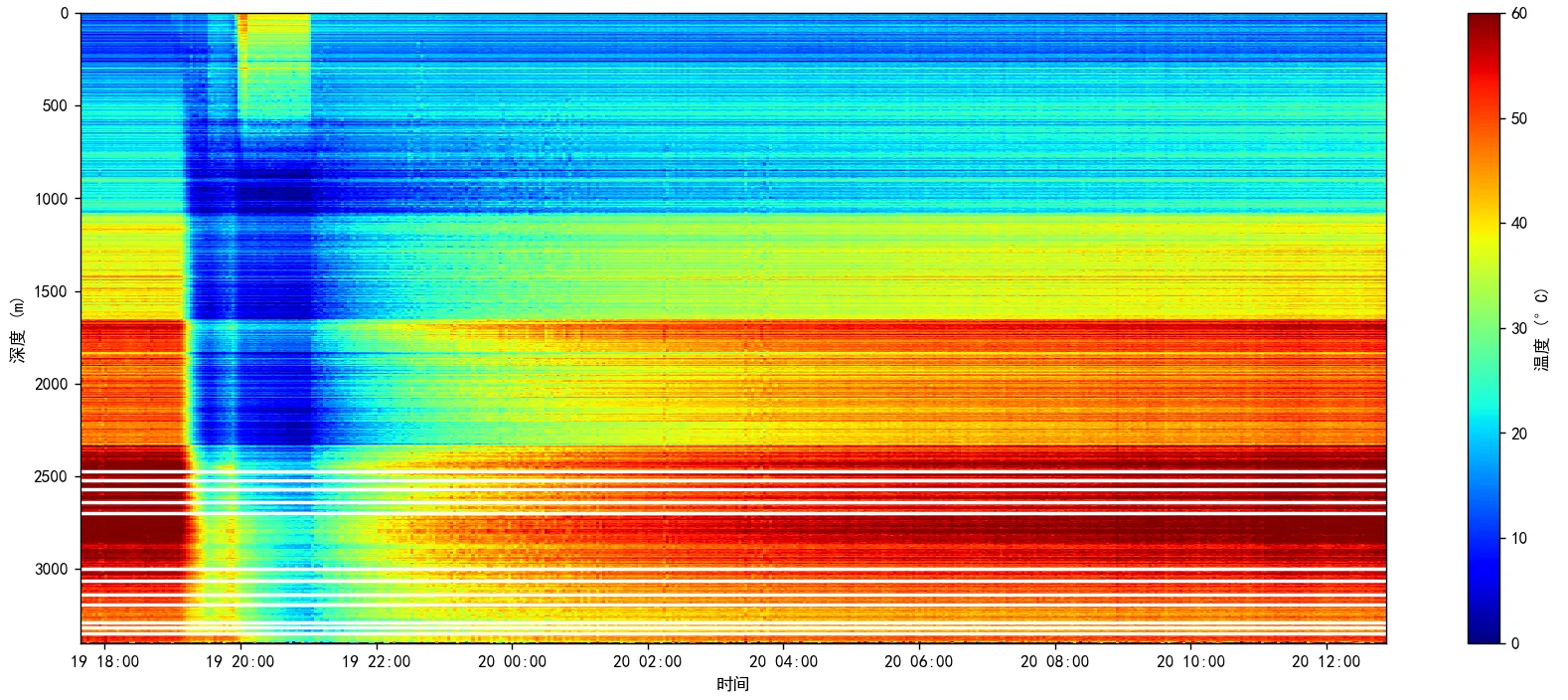Image resolution: width=1568 pixels, height=700 pixels.
Task: Click the temperature colorbar gradient strip
Action: pyautogui.click(x=1485, y=328)
